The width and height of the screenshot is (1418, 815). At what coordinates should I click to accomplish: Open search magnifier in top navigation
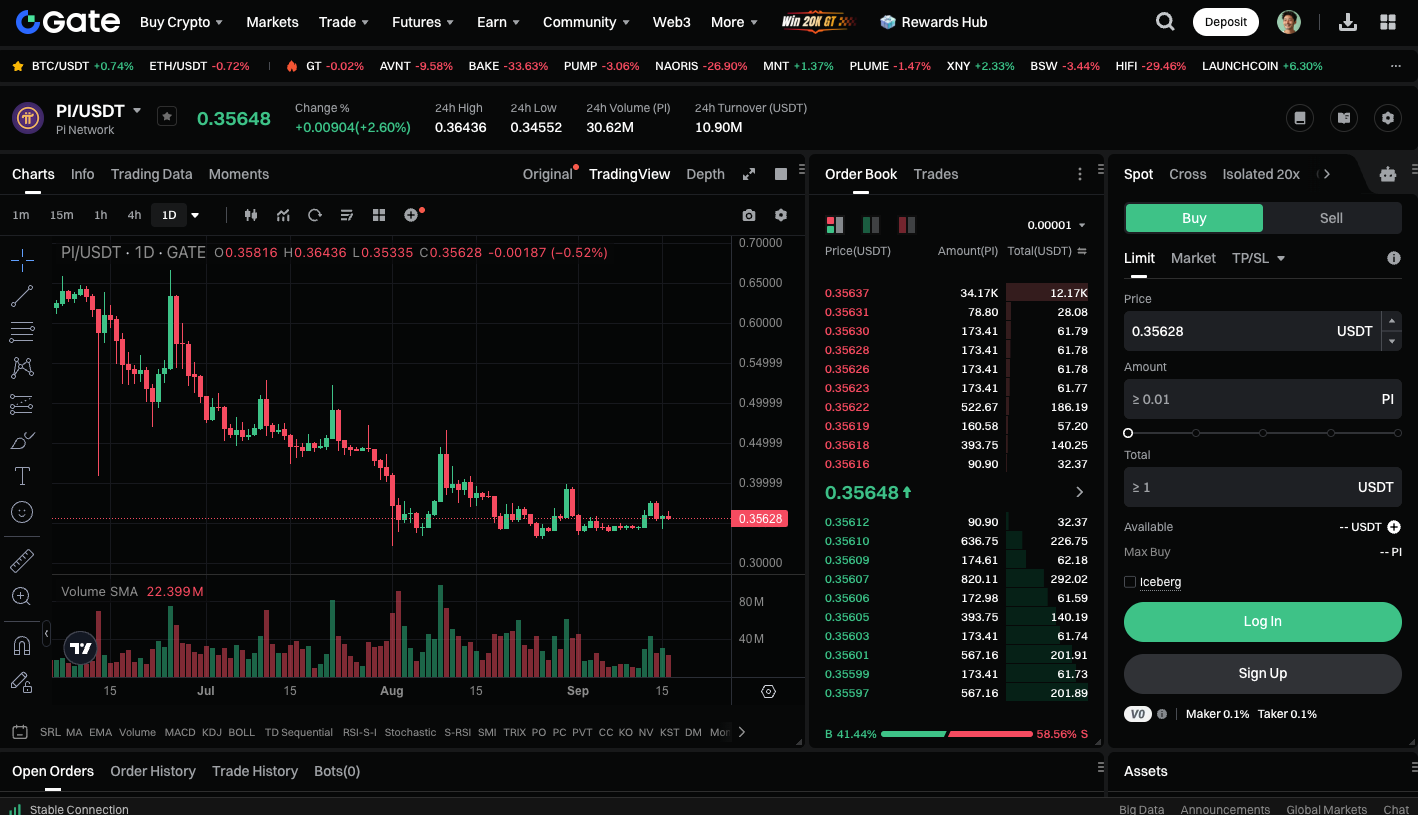pyautogui.click(x=1165, y=22)
